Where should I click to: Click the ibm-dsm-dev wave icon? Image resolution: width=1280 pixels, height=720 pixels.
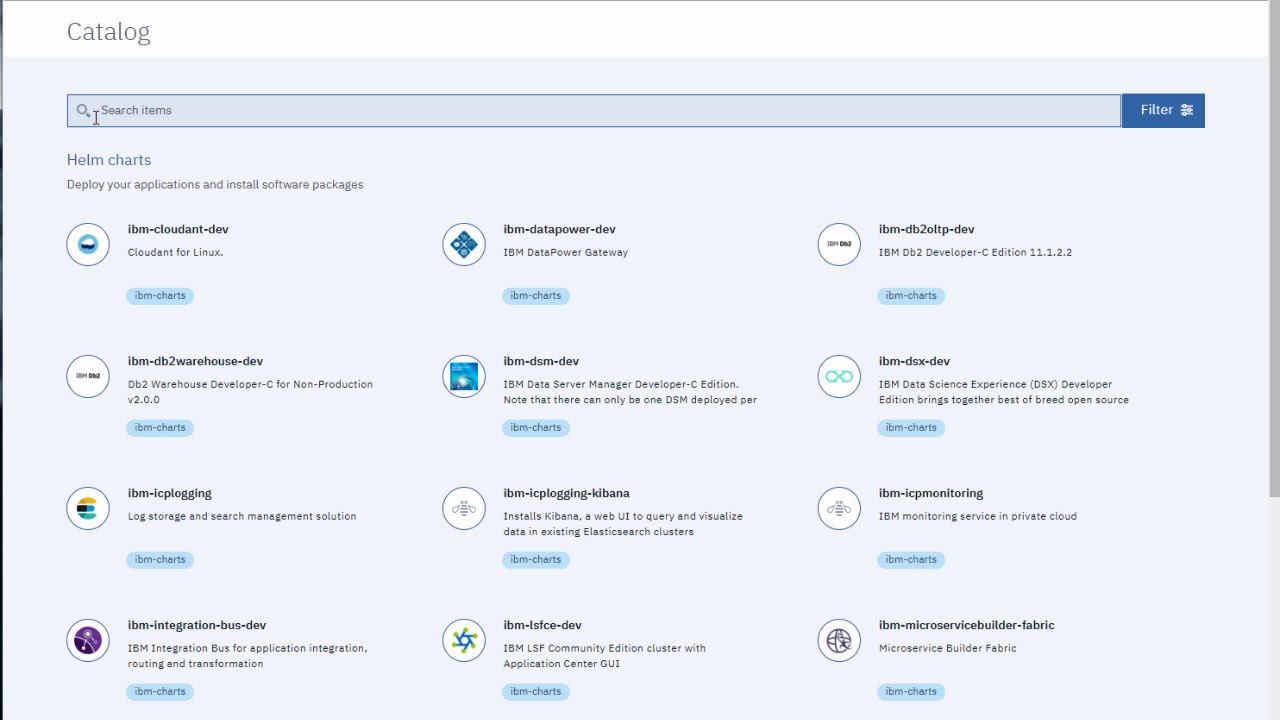463,376
